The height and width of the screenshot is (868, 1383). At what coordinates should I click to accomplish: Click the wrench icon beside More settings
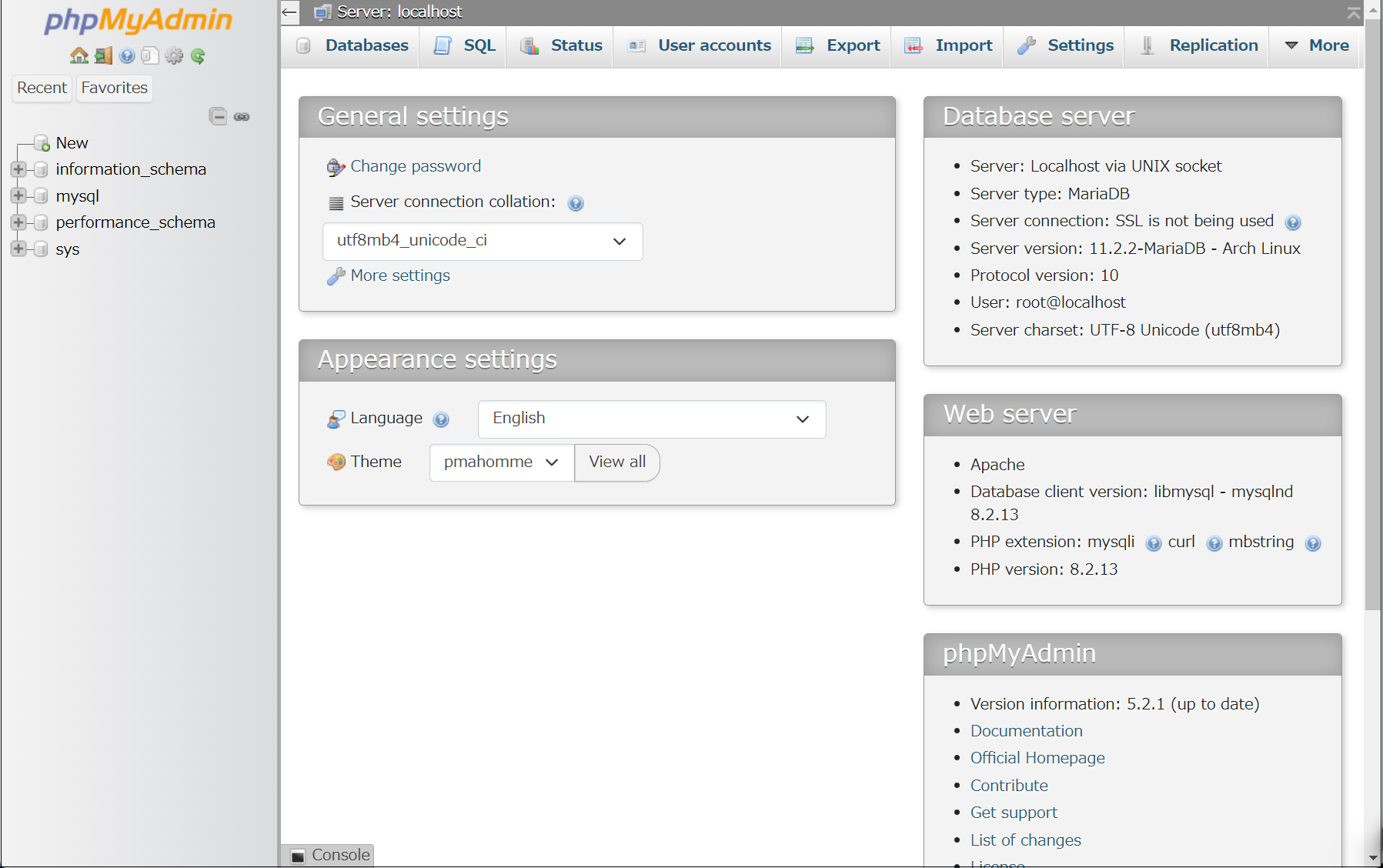coord(336,276)
